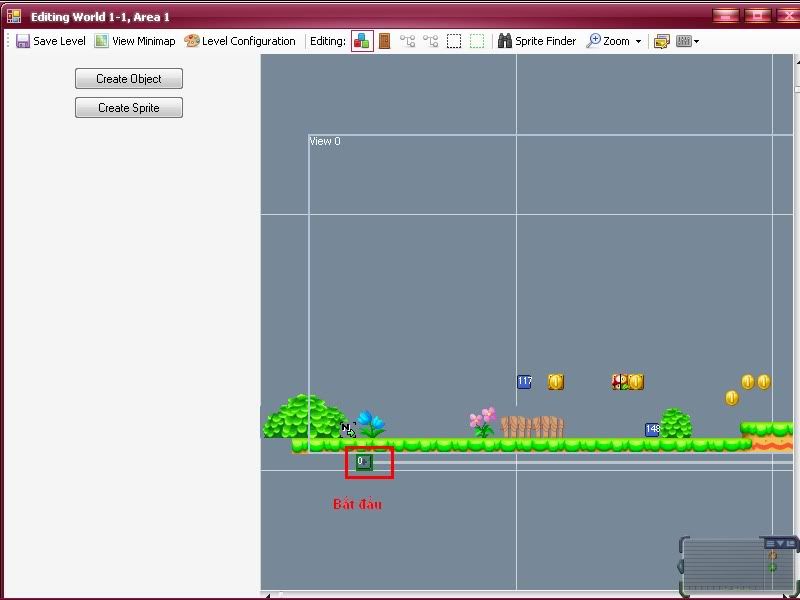Select the coin block beside the mushroom block

pos(636,382)
